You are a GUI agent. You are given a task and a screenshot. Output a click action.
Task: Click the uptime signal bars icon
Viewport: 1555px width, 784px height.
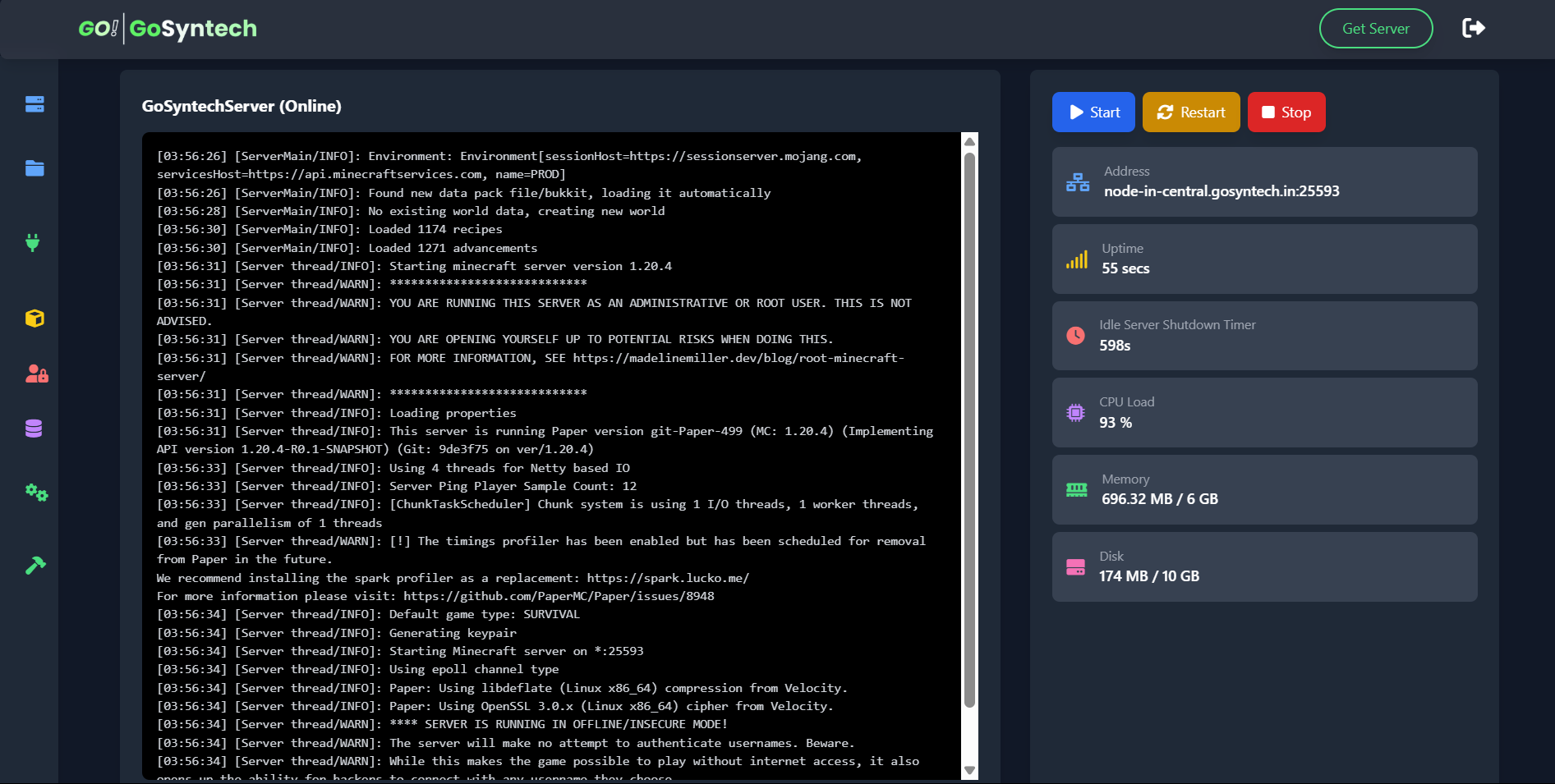click(1077, 259)
